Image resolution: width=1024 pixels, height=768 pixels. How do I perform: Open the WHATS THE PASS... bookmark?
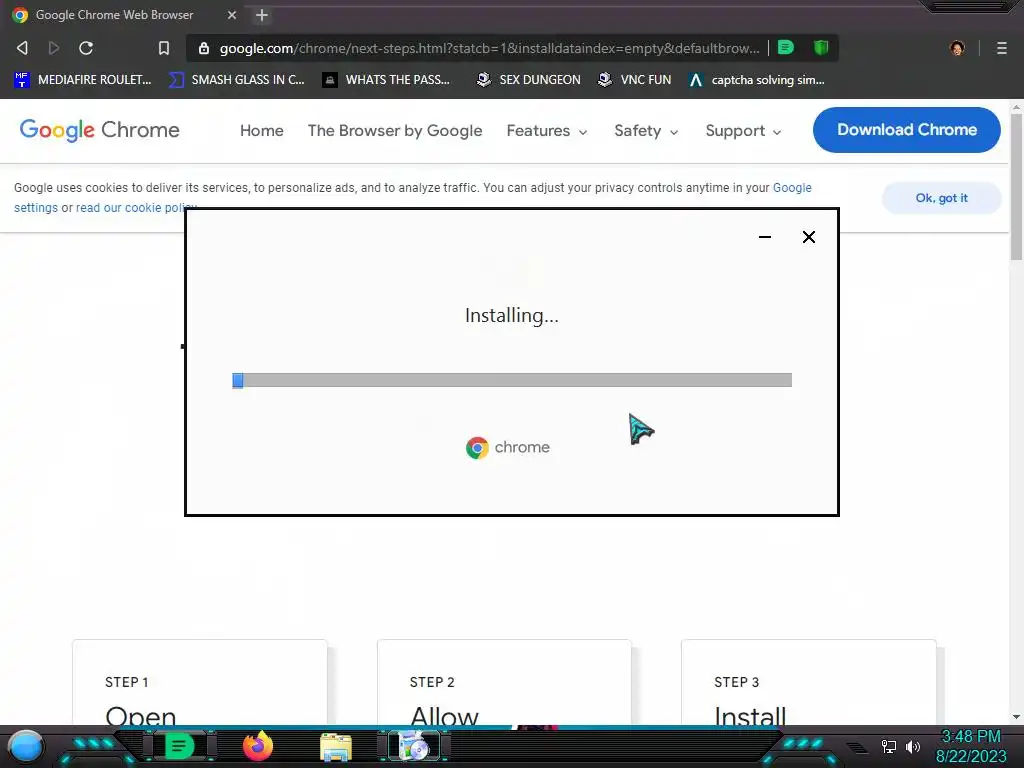coord(386,80)
